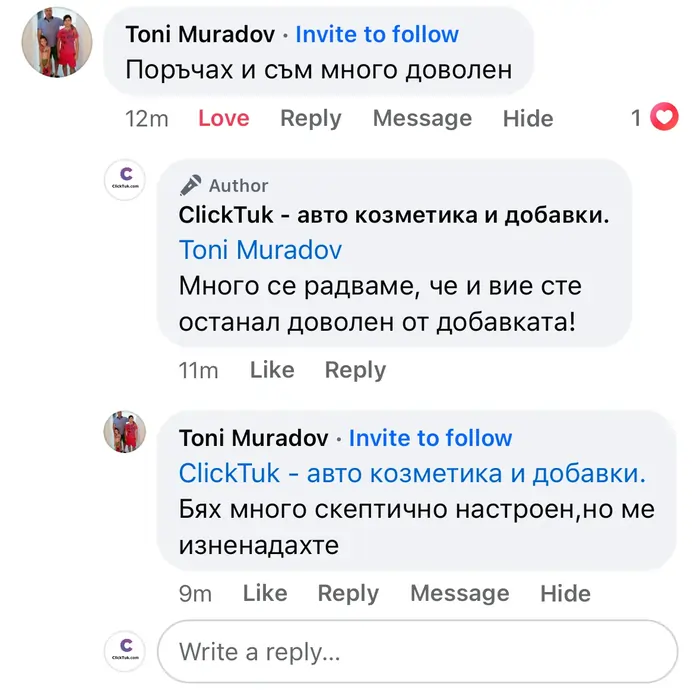
Task: Toggle Like on ClickTuk's reply
Action: click(272, 370)
